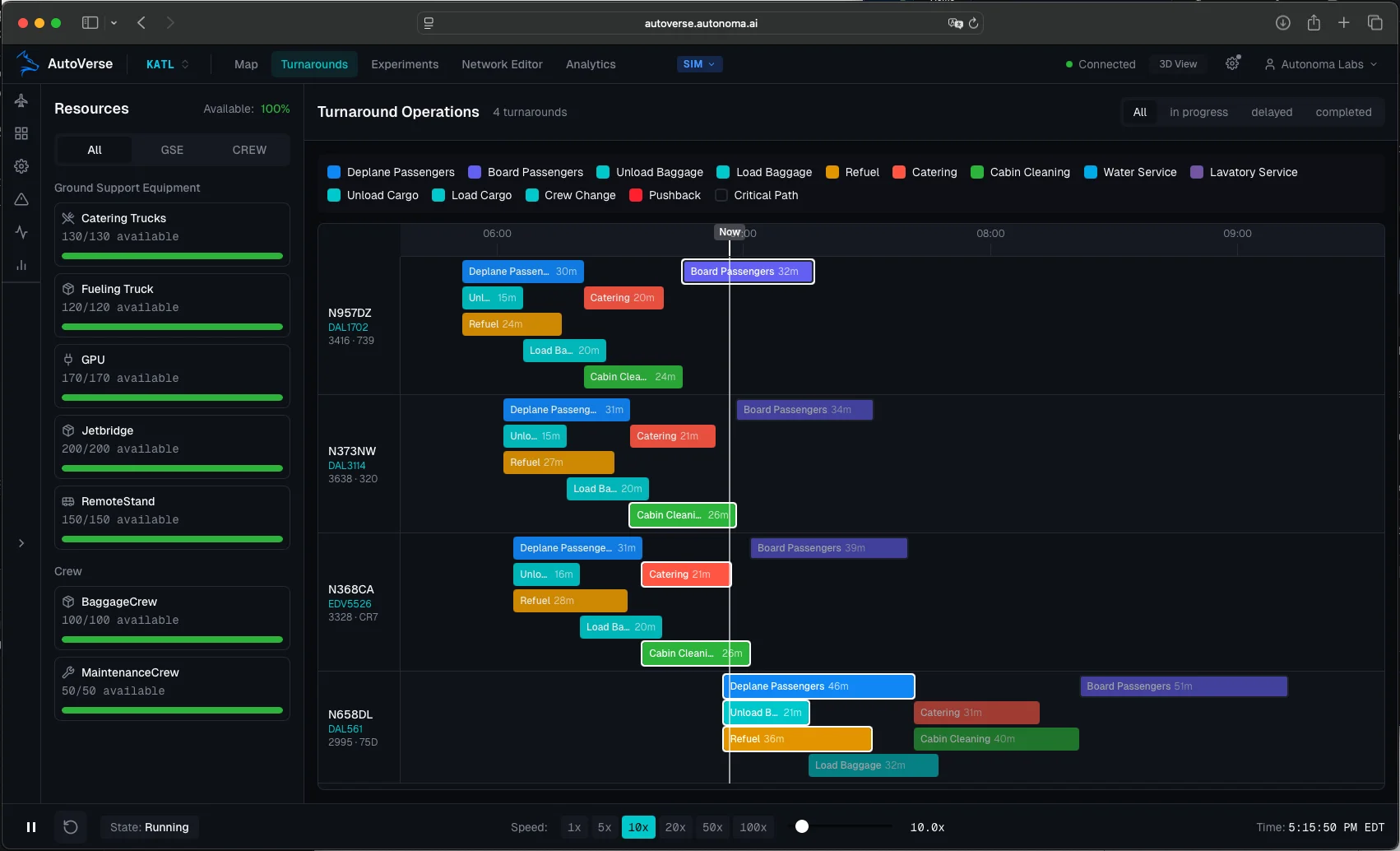Viewport: 1400px width, 851px height.
Task: Open the SIM mode dropdown
Action: (698, 63)
